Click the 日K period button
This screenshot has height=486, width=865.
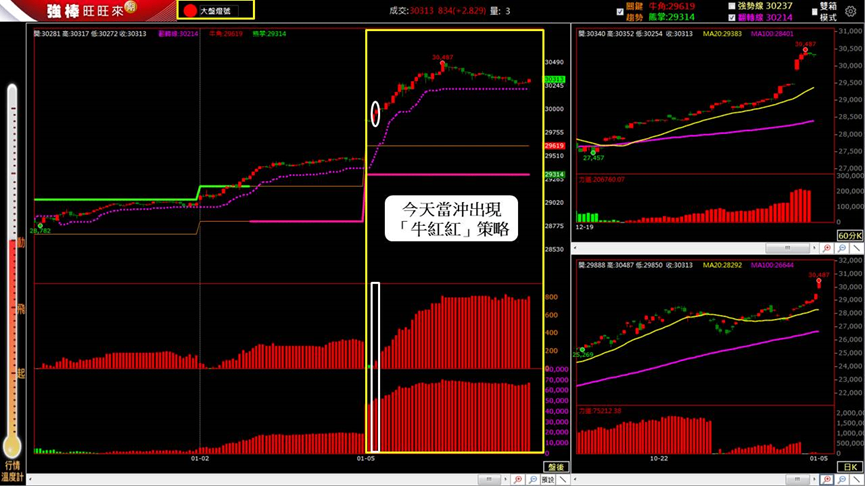850,467
